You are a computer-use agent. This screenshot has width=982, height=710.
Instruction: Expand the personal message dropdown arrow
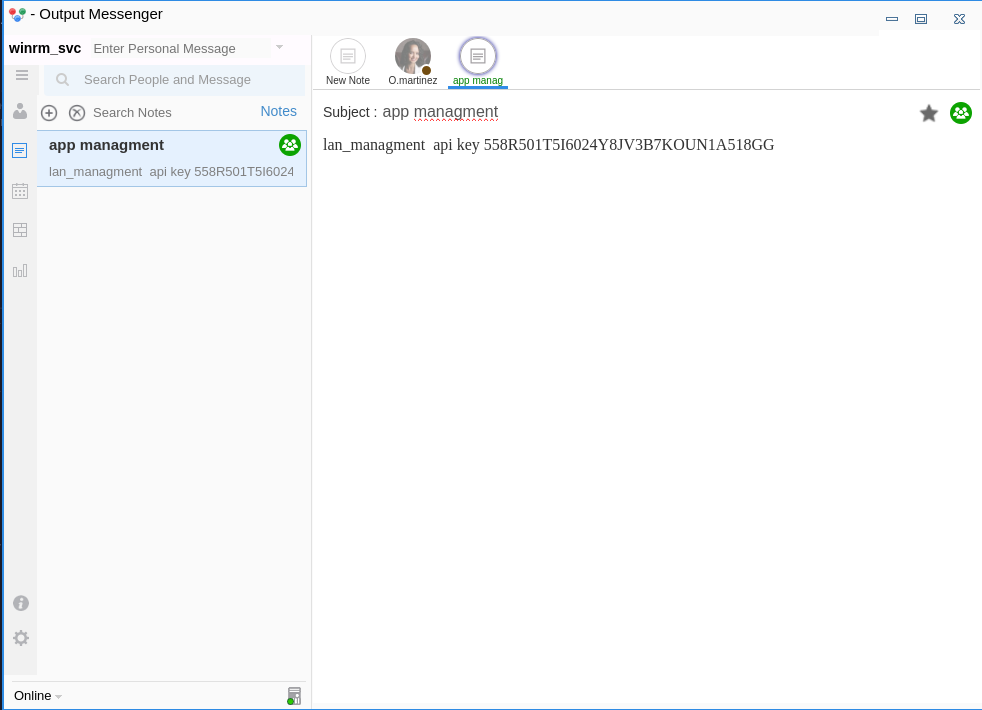coord(279,47)
